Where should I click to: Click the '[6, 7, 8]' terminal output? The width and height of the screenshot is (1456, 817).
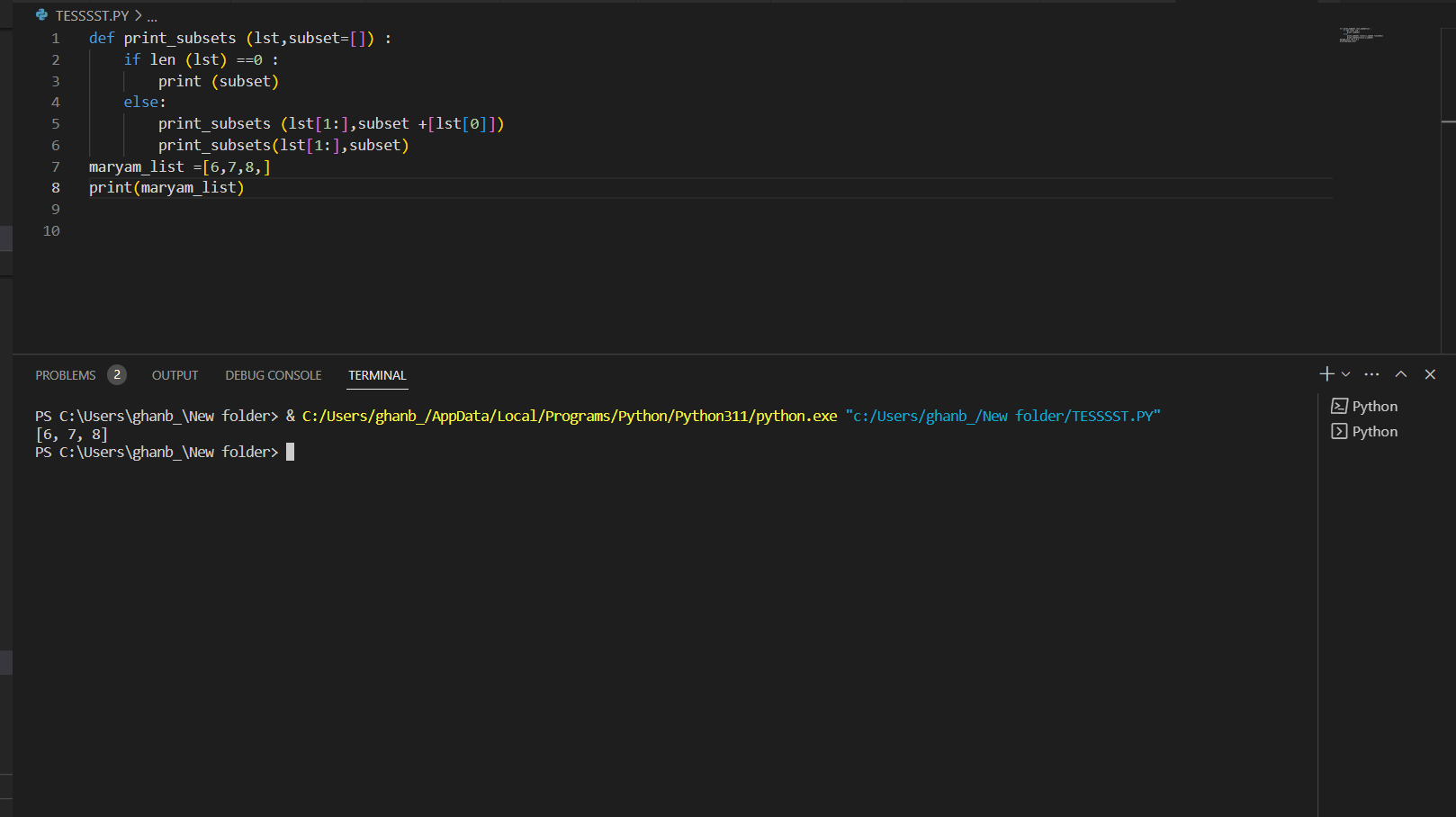tap(71, 435)
